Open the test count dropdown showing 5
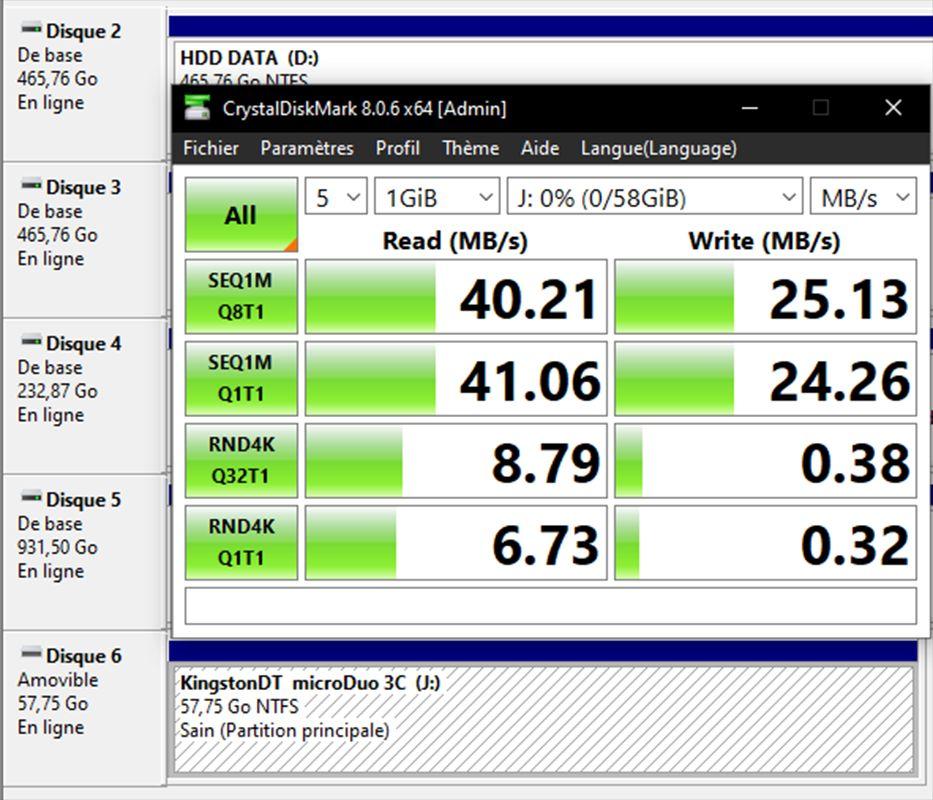Viewport: 933px width, 800px height. click(x=336, y=198)
